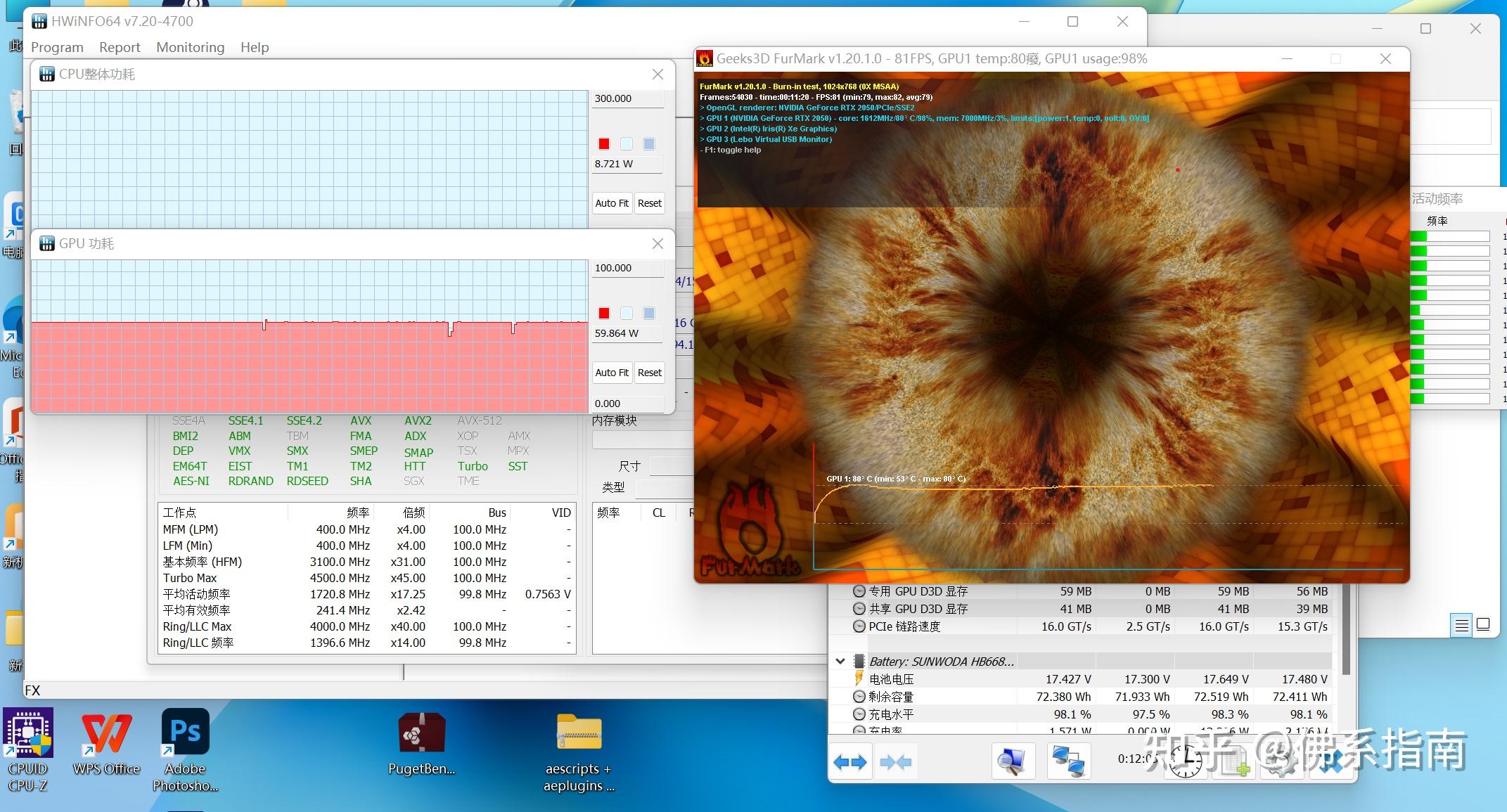
Task: Click the HWiNFO64 title bar app icon
Action: 39,21
